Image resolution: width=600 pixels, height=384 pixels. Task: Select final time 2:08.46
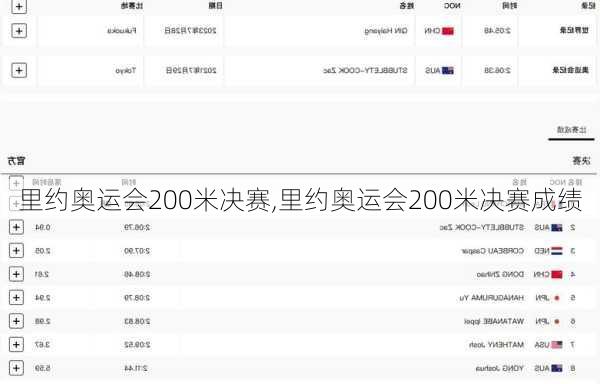(137, 274)
